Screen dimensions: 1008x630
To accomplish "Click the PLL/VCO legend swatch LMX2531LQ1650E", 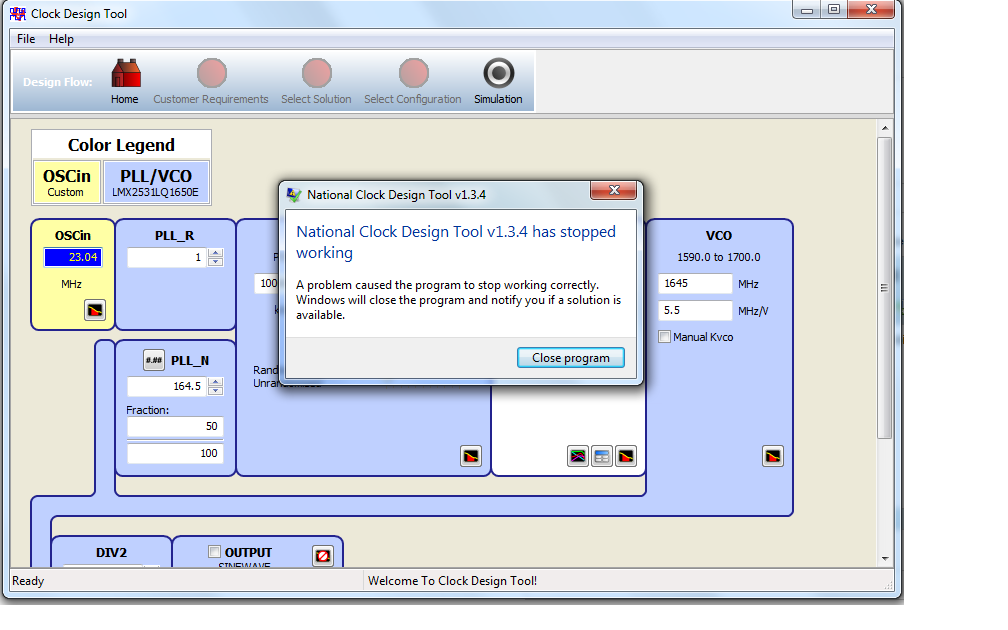I will 156,182.
